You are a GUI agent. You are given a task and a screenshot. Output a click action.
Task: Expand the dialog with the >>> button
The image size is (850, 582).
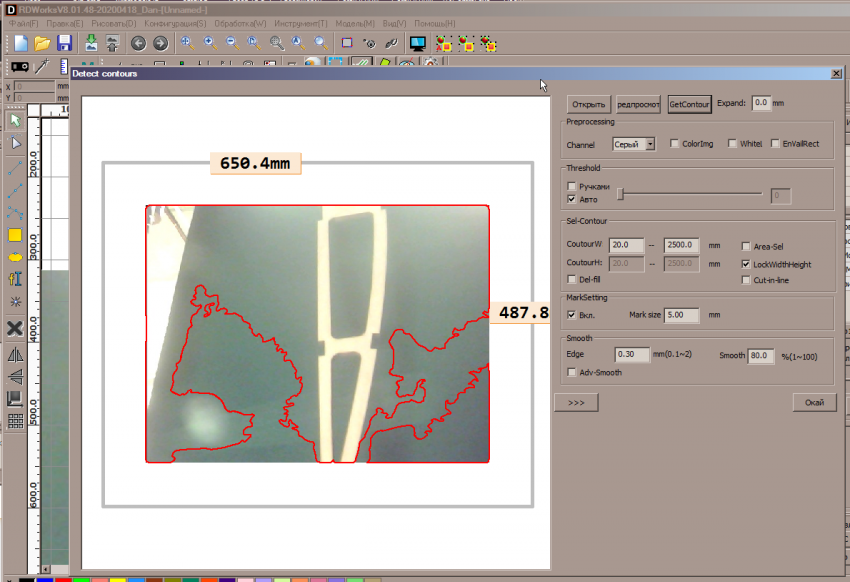(577, 402)
